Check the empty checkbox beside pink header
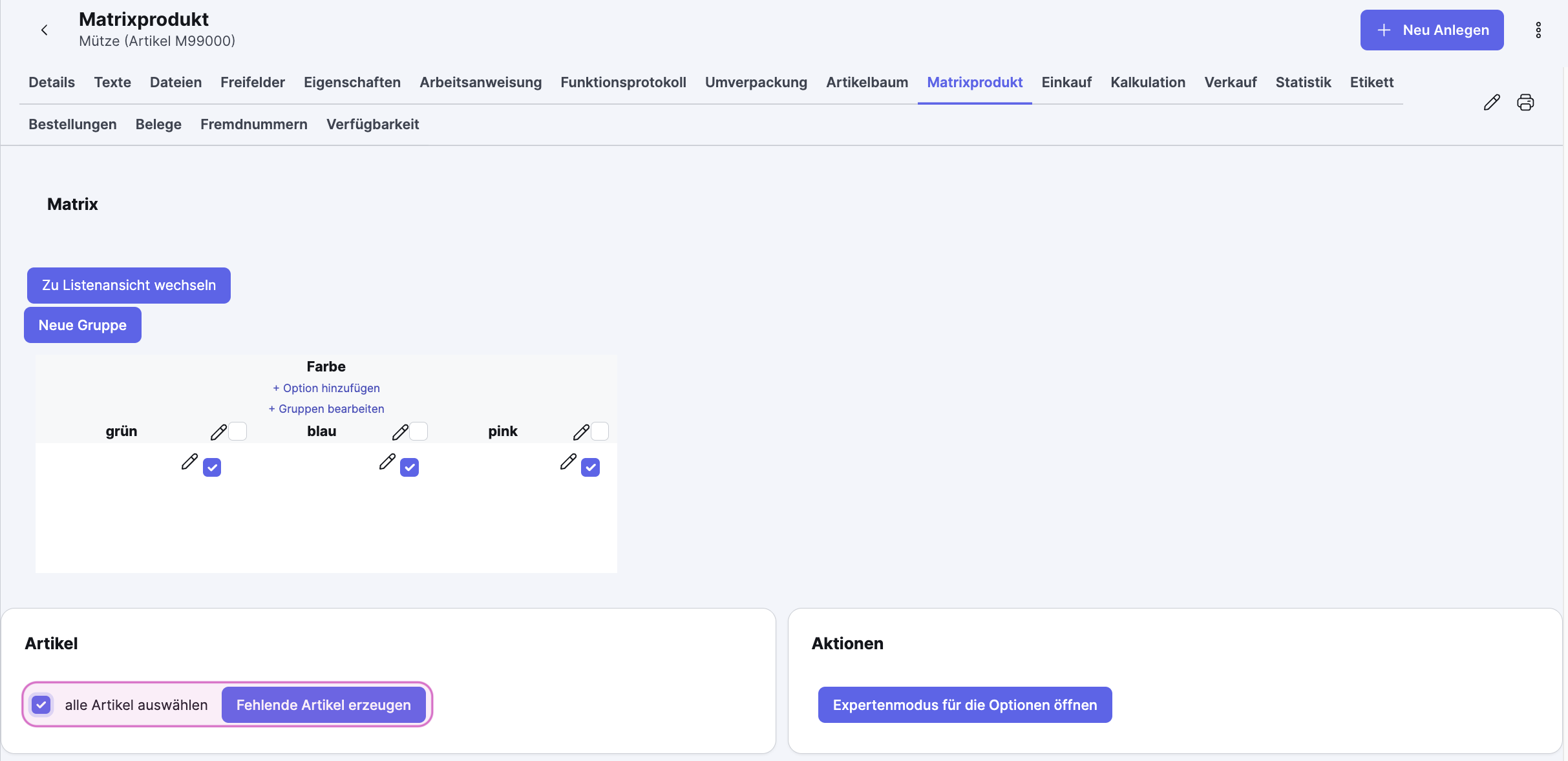This screenshot has width=1568, height=761. pyautogui.click(x=600, y=431)
